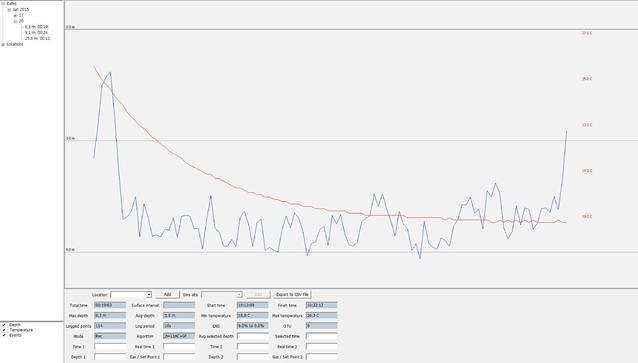Image resolution: width=638 pixels, height=363 pixels.
Task: Collapse day 20 tree node
Action: point(15,21)
